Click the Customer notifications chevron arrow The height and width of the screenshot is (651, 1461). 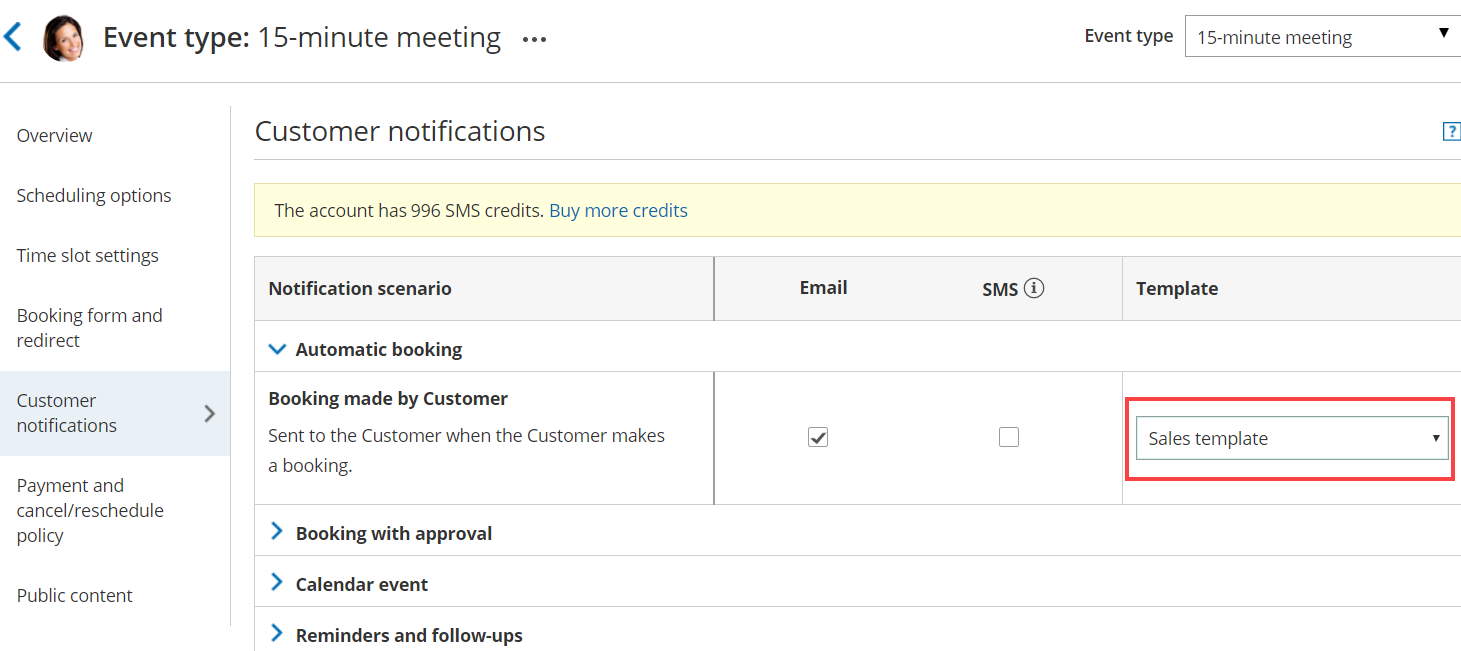click(x=209, y=413)
